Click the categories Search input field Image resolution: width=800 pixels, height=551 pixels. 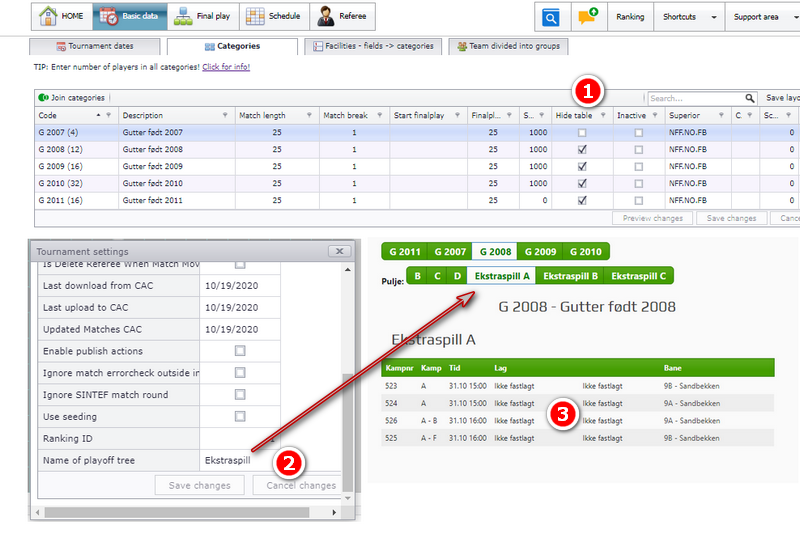tap(696, 98)
